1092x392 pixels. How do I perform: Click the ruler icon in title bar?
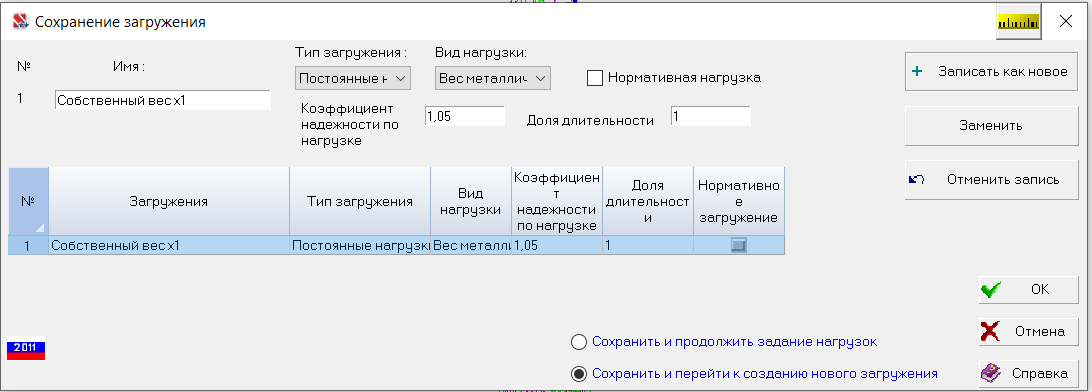click(x=1017, y=22)
